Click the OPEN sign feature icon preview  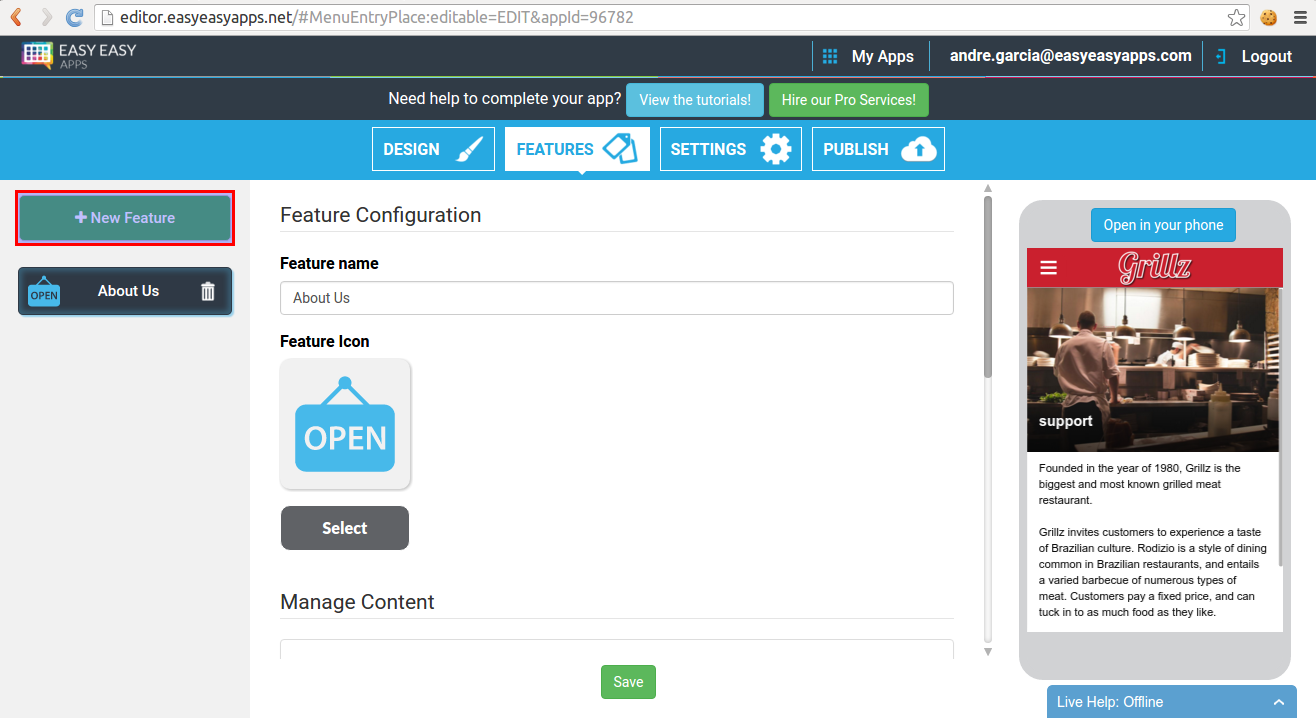[345, 424]
